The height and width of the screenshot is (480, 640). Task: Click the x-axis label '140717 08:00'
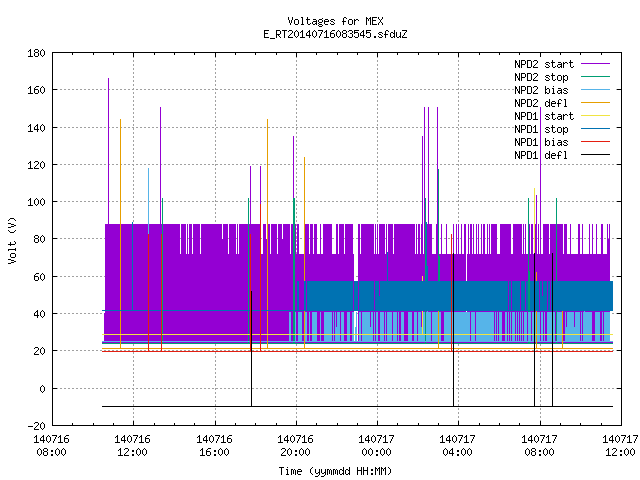point(540,446)
